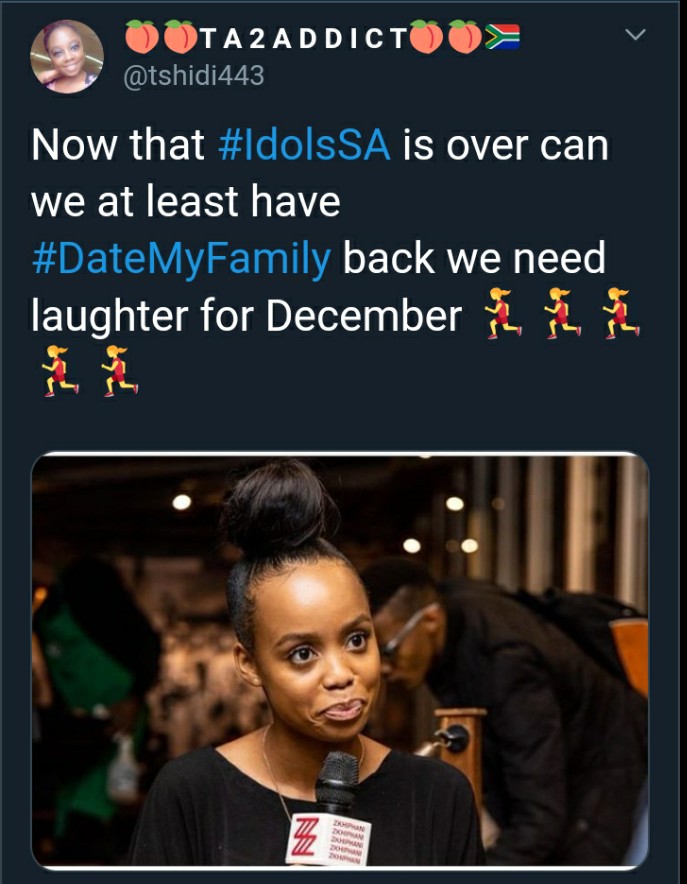The width and height of the screenshot is (687, 884).
Task: Follow the #DateMyFamily hashtag link
Action: pyautogui.click(x=181, y=260)
